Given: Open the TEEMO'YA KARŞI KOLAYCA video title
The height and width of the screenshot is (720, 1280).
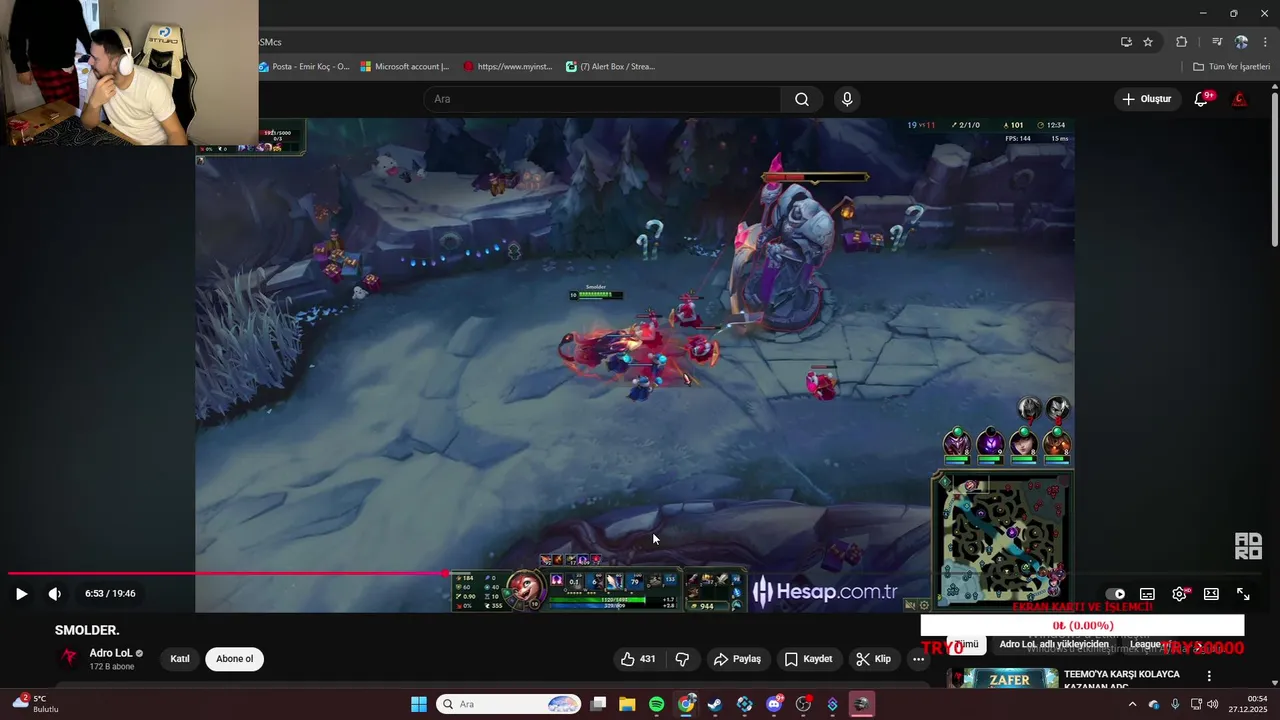Looking at the screenshot, I should pos(1122,680).
